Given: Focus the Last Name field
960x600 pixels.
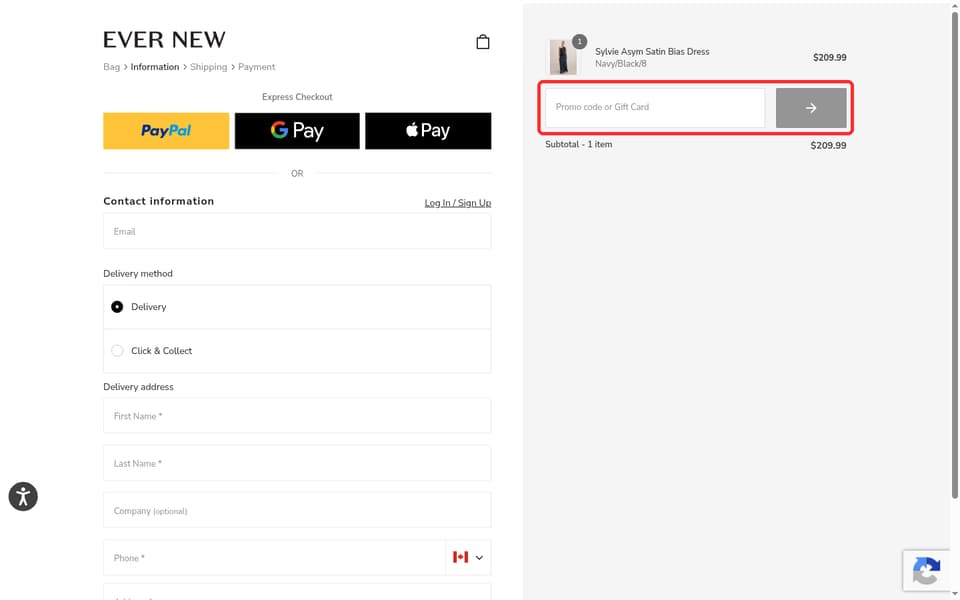Looking at the screenshot, I should click(x=297, y=463).
